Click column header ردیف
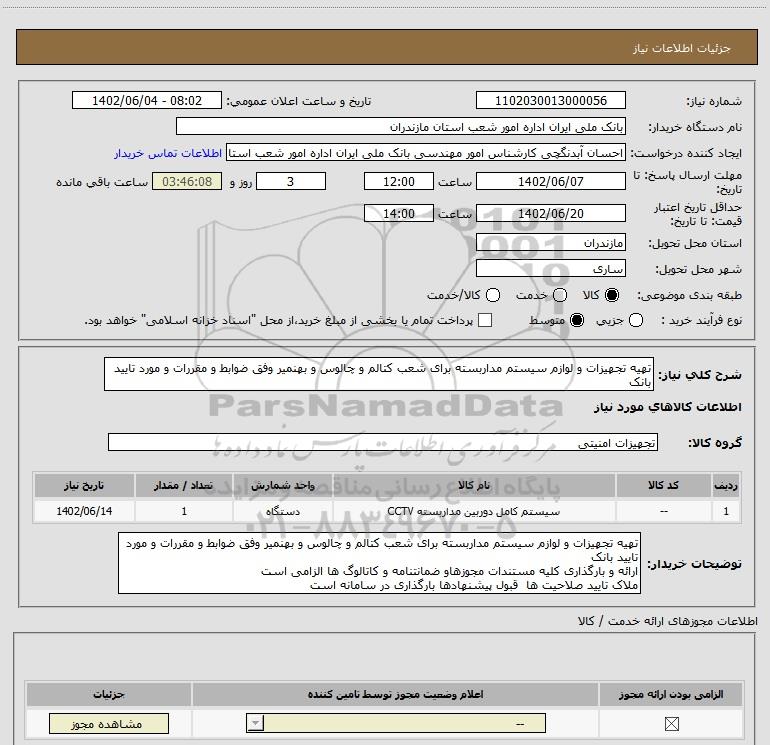770x745 pixels. tap(726, 485)
